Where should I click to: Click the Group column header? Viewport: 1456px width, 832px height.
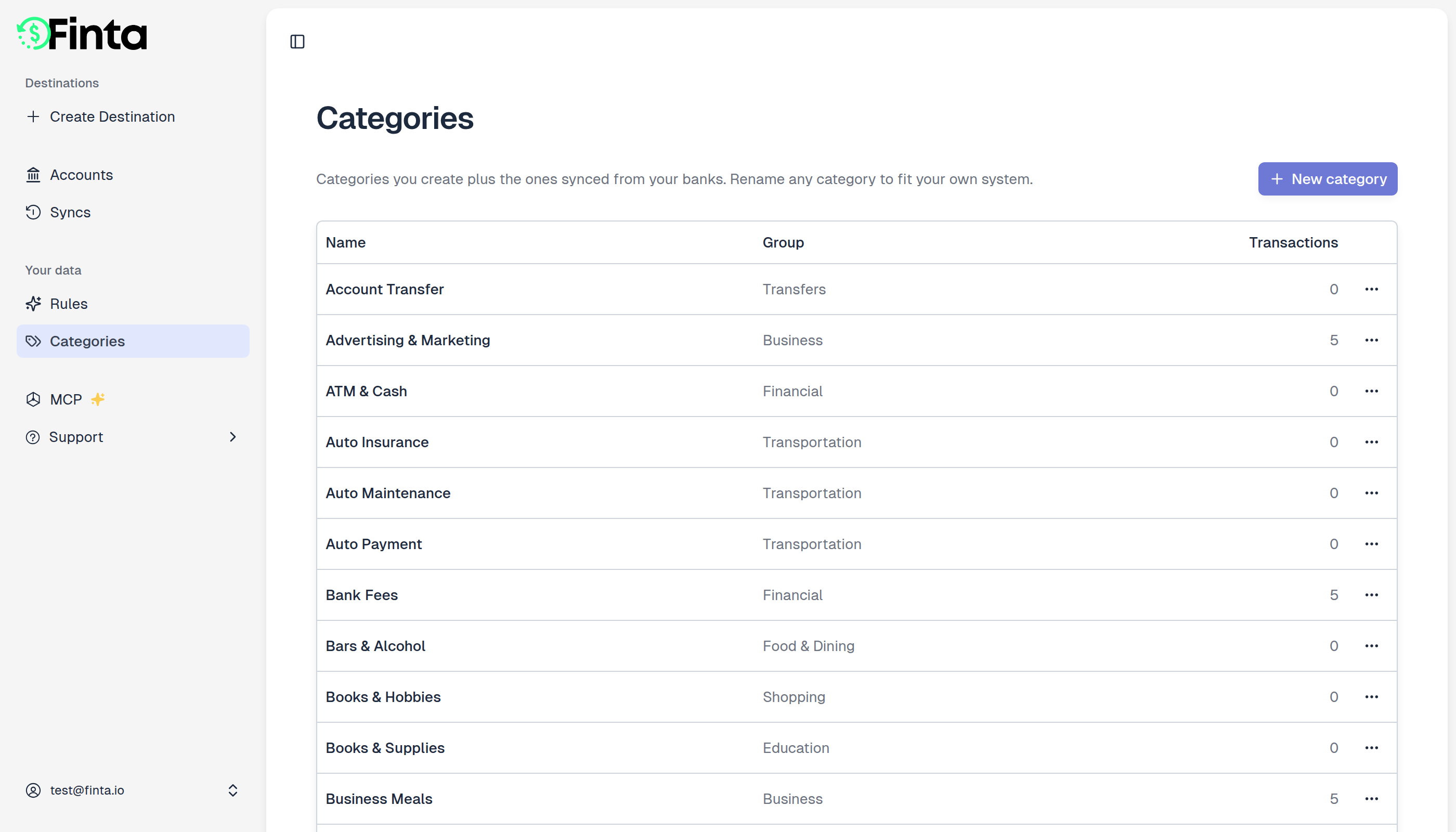(x=783, y=242)
